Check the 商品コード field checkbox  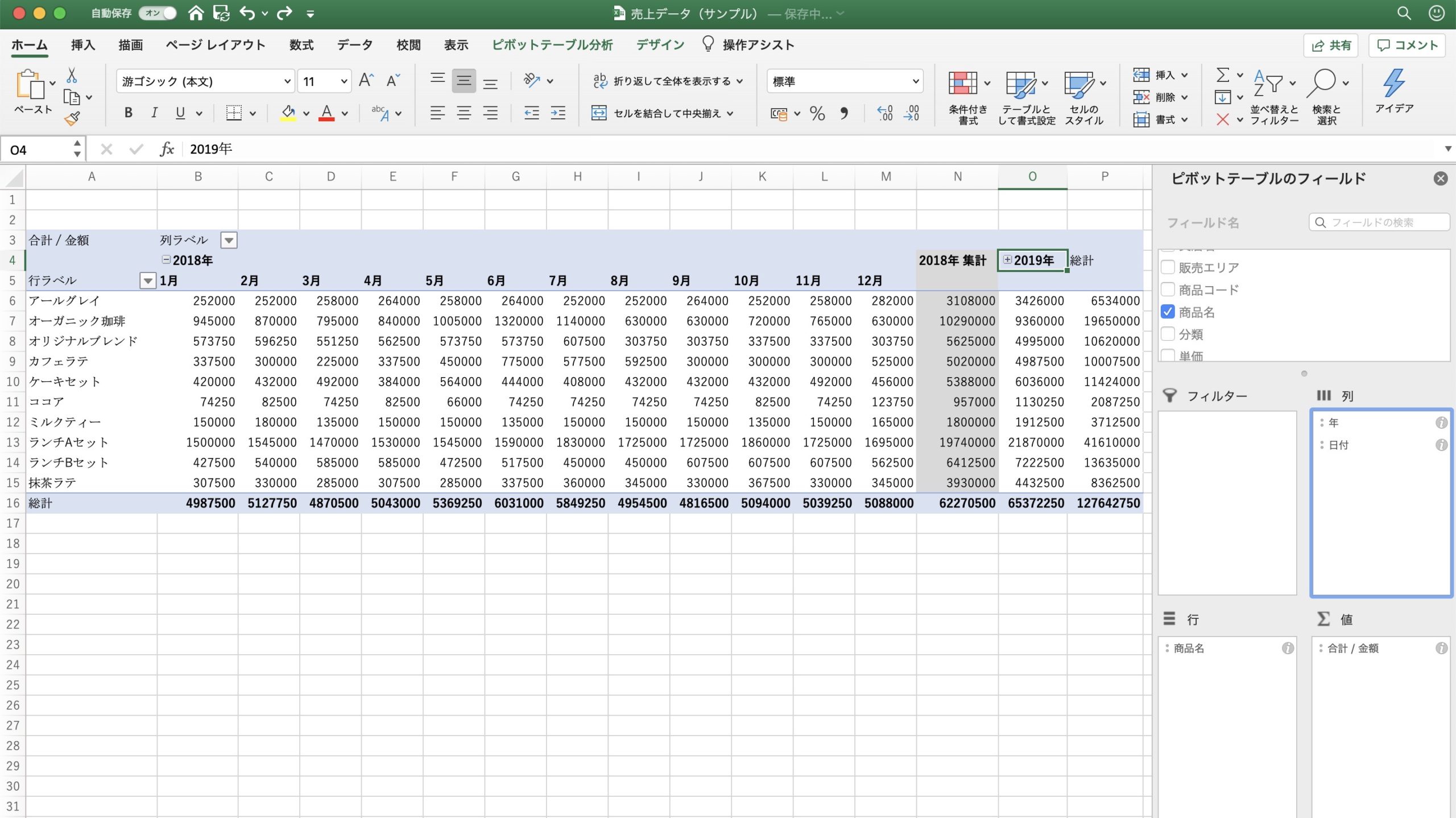coord(1168,289)
